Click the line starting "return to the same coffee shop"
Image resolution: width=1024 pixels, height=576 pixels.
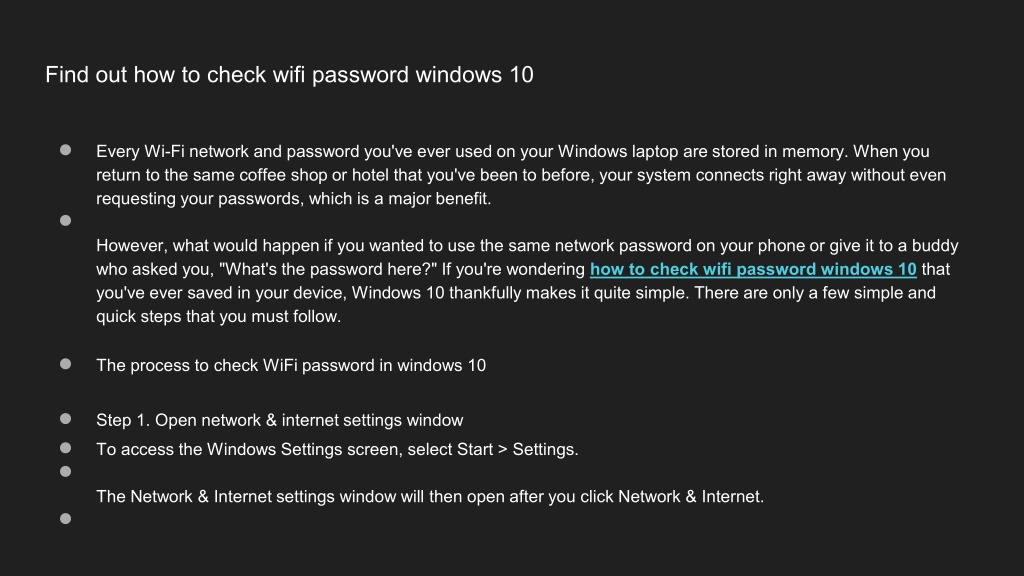(521, 175)
